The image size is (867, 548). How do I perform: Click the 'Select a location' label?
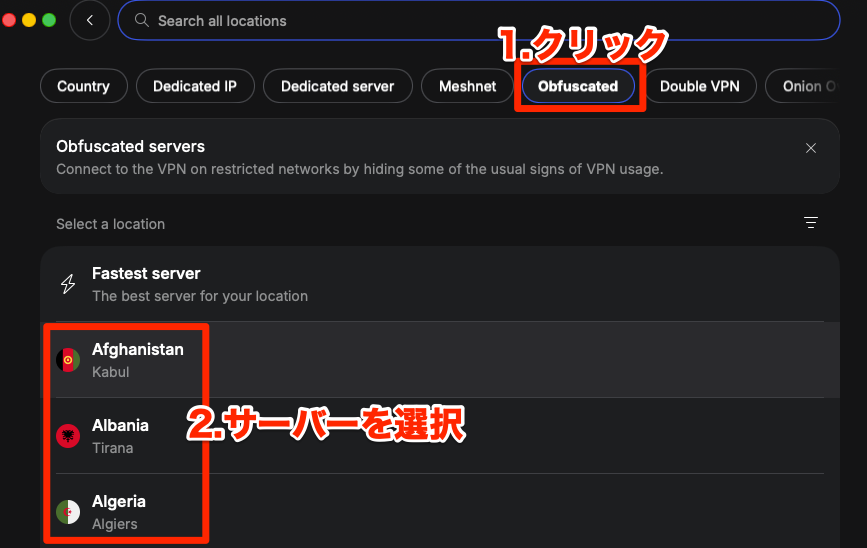[111, 224]
